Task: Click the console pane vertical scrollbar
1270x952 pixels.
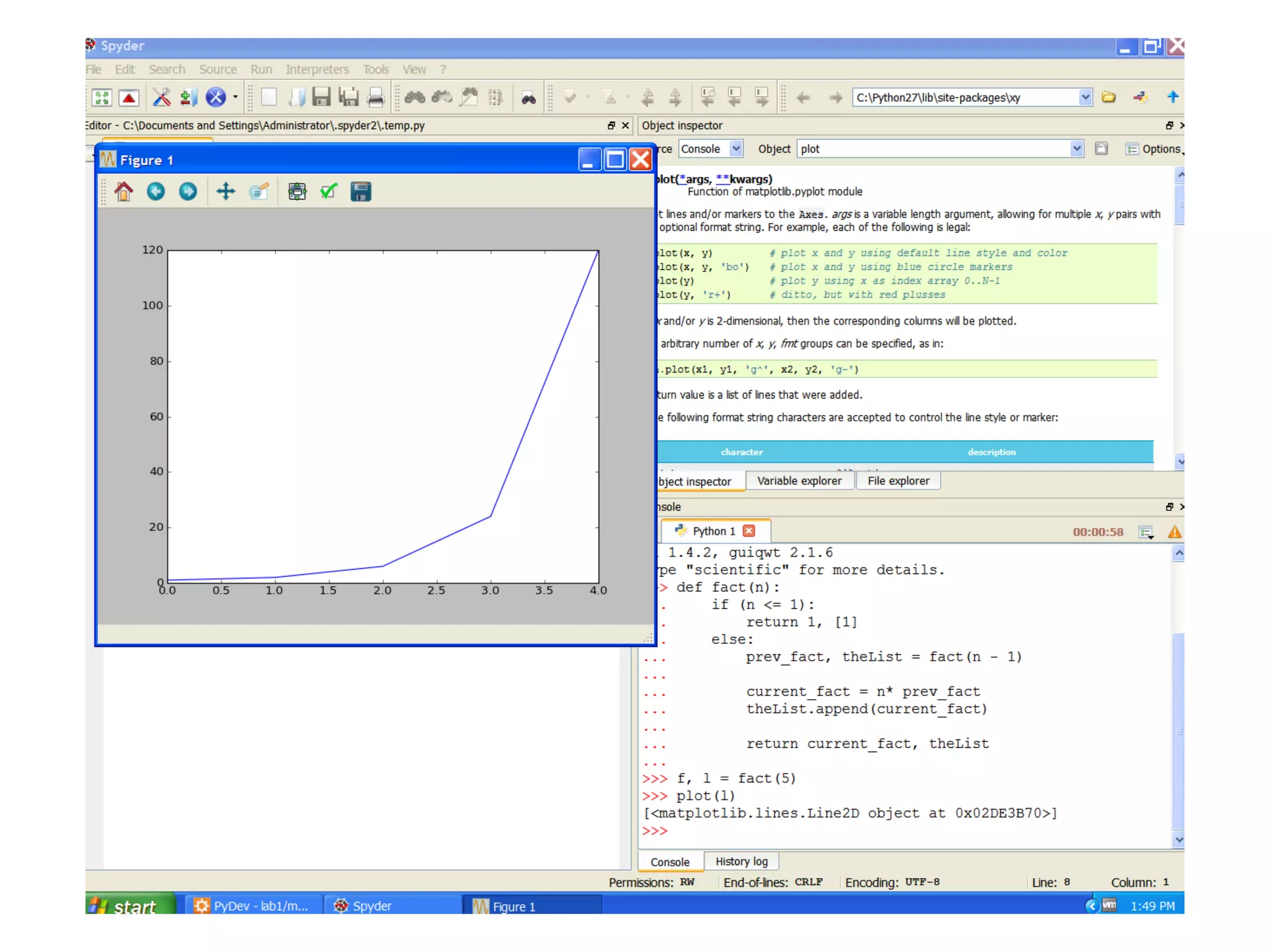Action: pos(1179,696)
